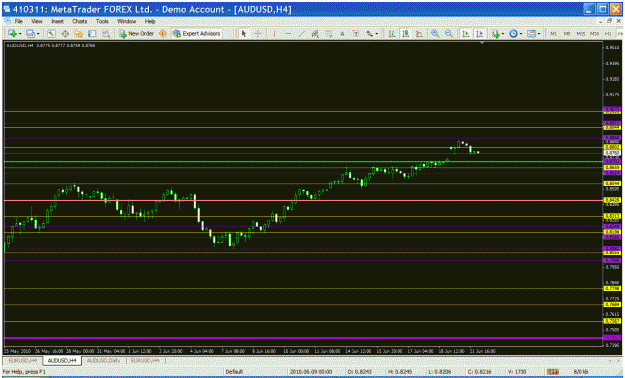Screen dimensions: 625x378
Task: Open the New Chart dropdown arrow
Action: tap(20, 34)
